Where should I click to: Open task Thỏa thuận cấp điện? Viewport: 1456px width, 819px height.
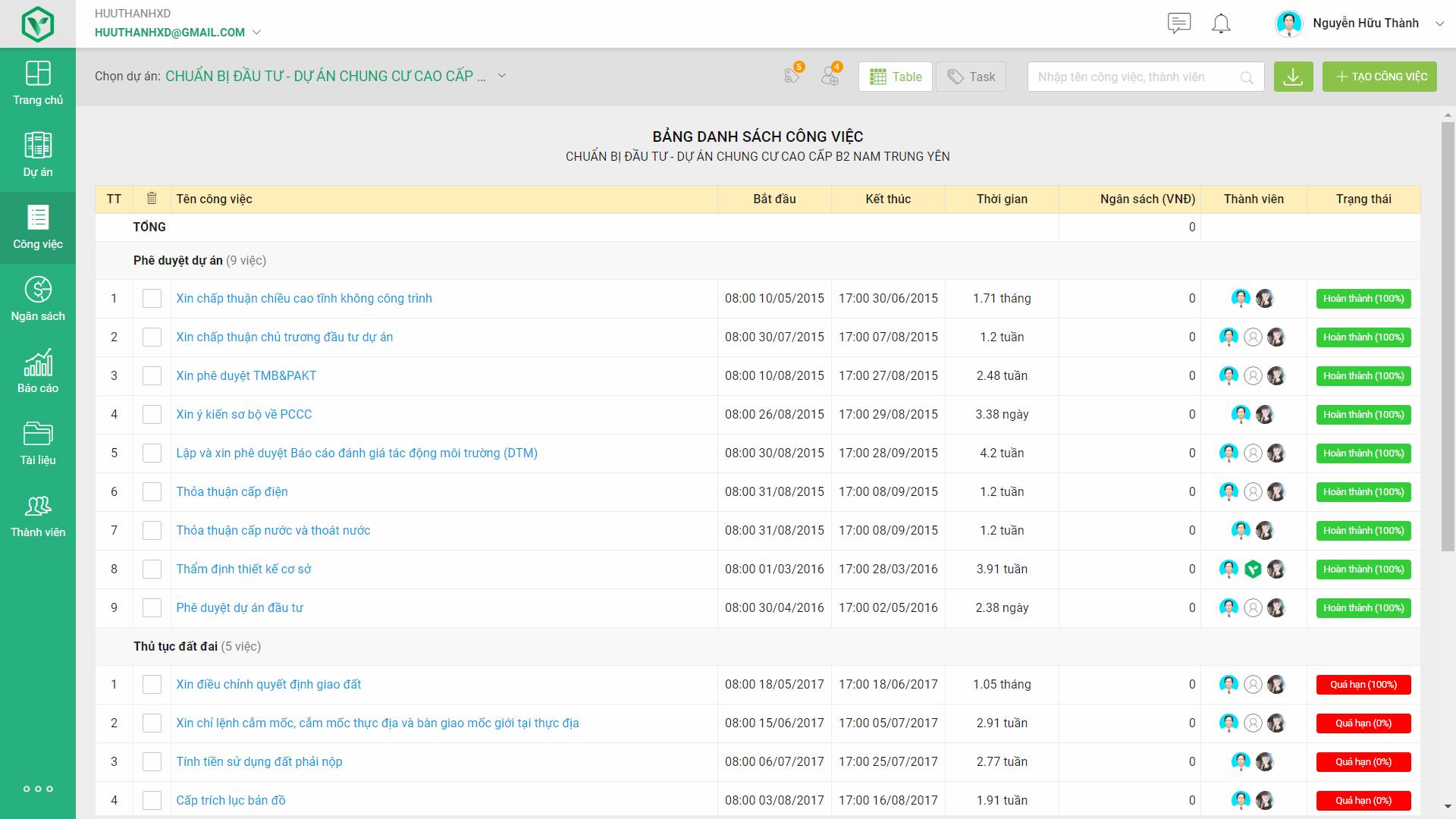(x=232, y=491)
